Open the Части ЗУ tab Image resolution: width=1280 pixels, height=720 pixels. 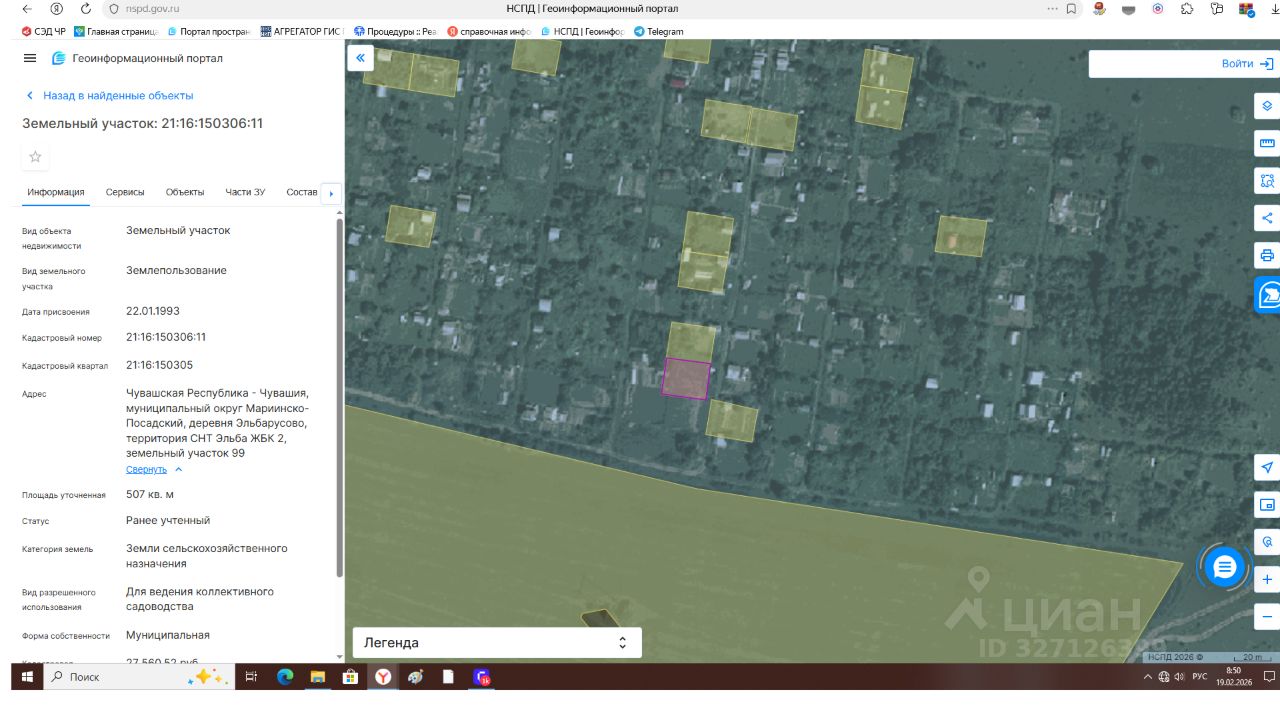click(x=245, y=192)
